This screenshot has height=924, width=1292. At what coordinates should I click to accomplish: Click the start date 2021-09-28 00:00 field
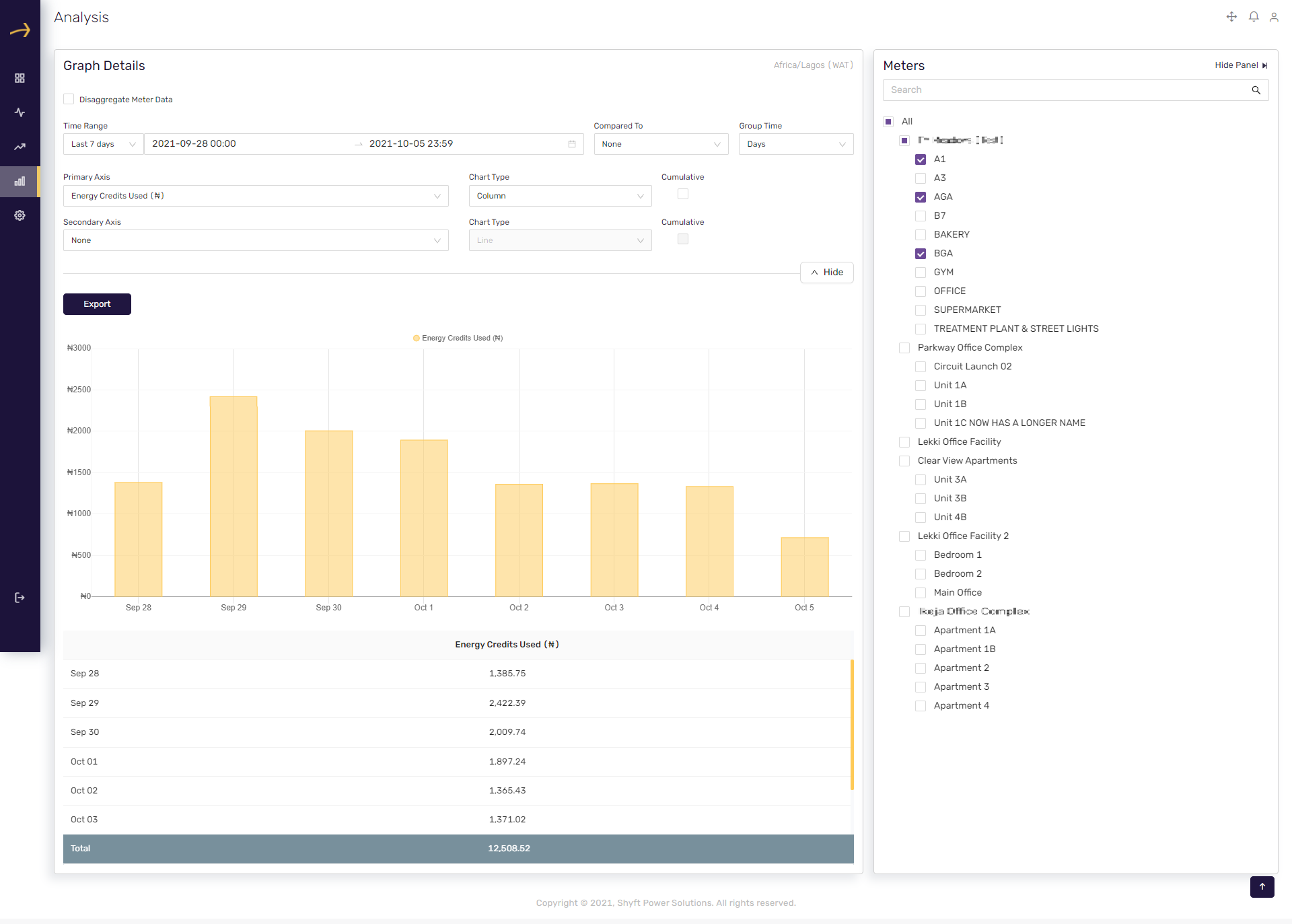click(x=249, y=144)
